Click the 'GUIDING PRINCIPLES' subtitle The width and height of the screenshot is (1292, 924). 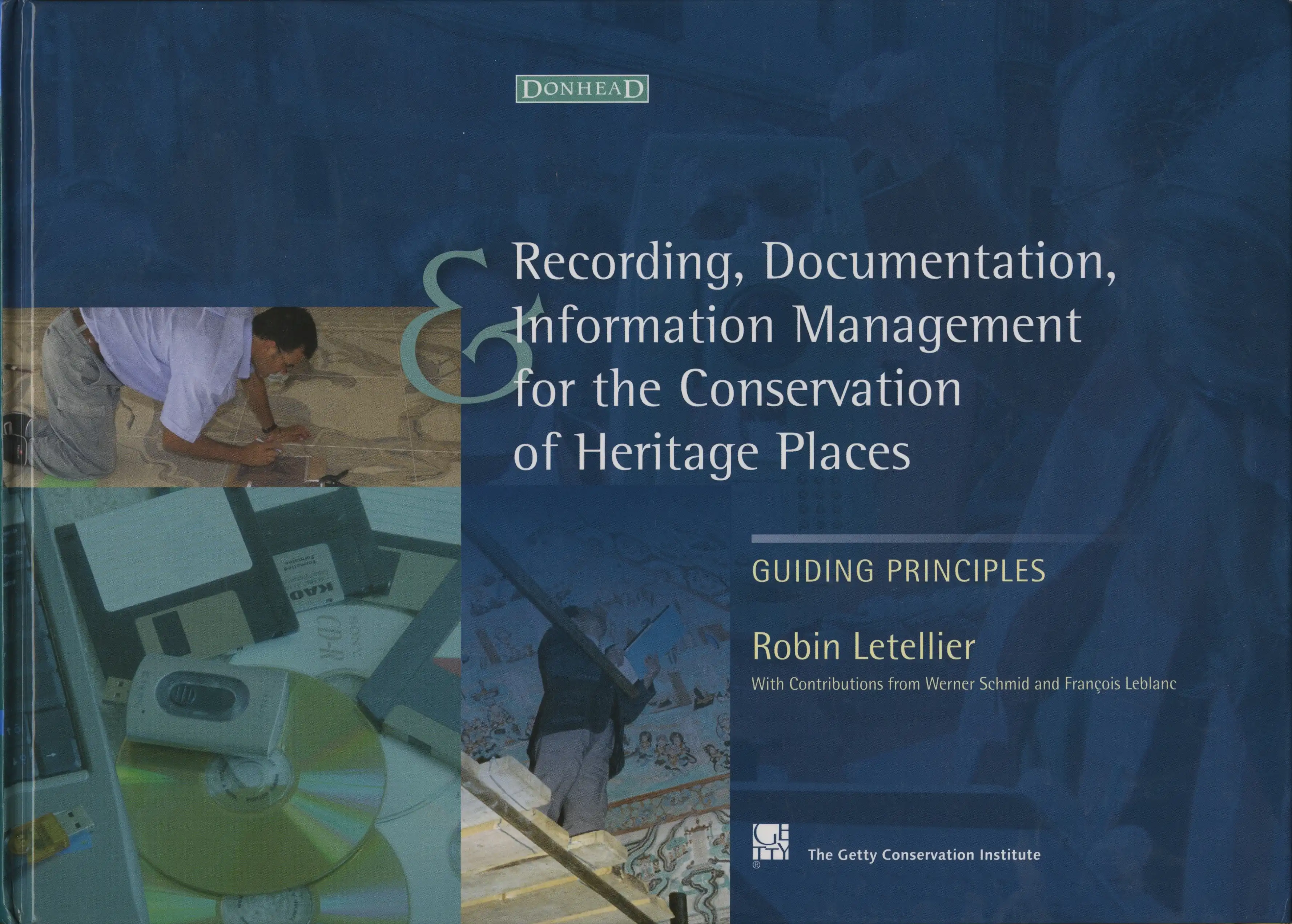(898, 571)
